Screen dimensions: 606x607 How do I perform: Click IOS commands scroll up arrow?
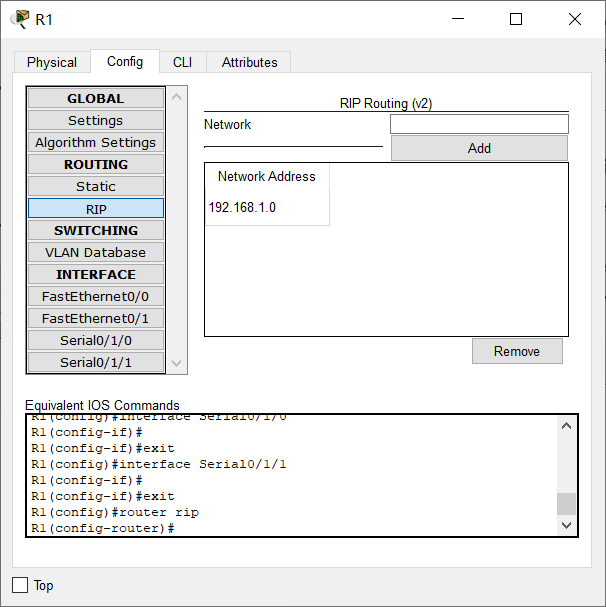pyautogui.click(x=566, y=426)
